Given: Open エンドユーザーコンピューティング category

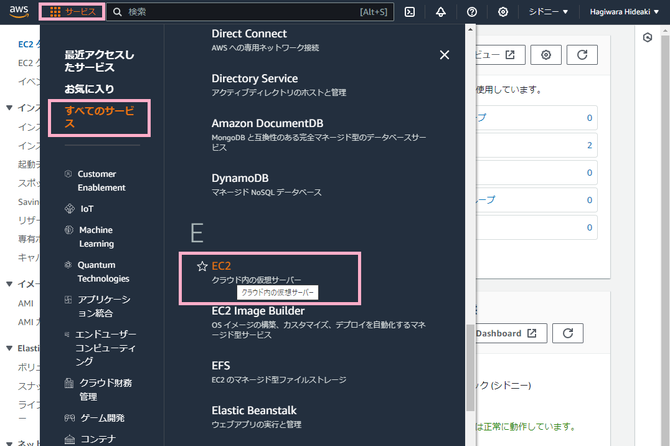Looking at the screenshot, I should tap(106, 348).
